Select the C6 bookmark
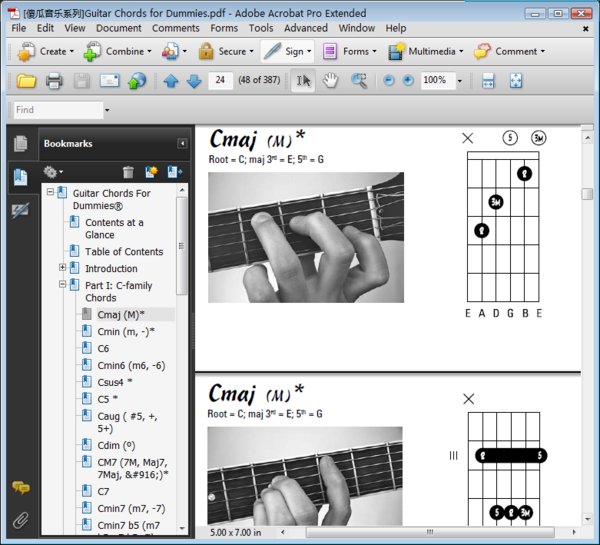 [103, 349]
